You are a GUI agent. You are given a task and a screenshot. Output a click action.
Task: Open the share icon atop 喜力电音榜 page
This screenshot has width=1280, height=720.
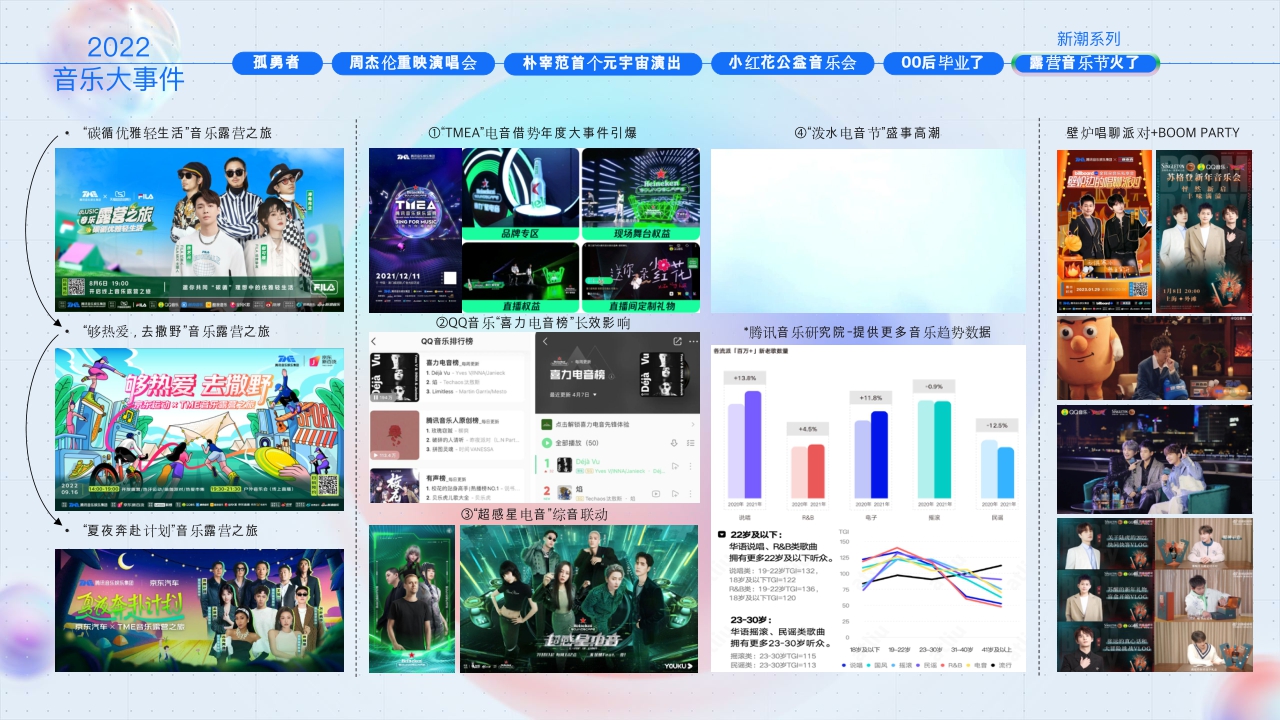[x=678, y=341]
